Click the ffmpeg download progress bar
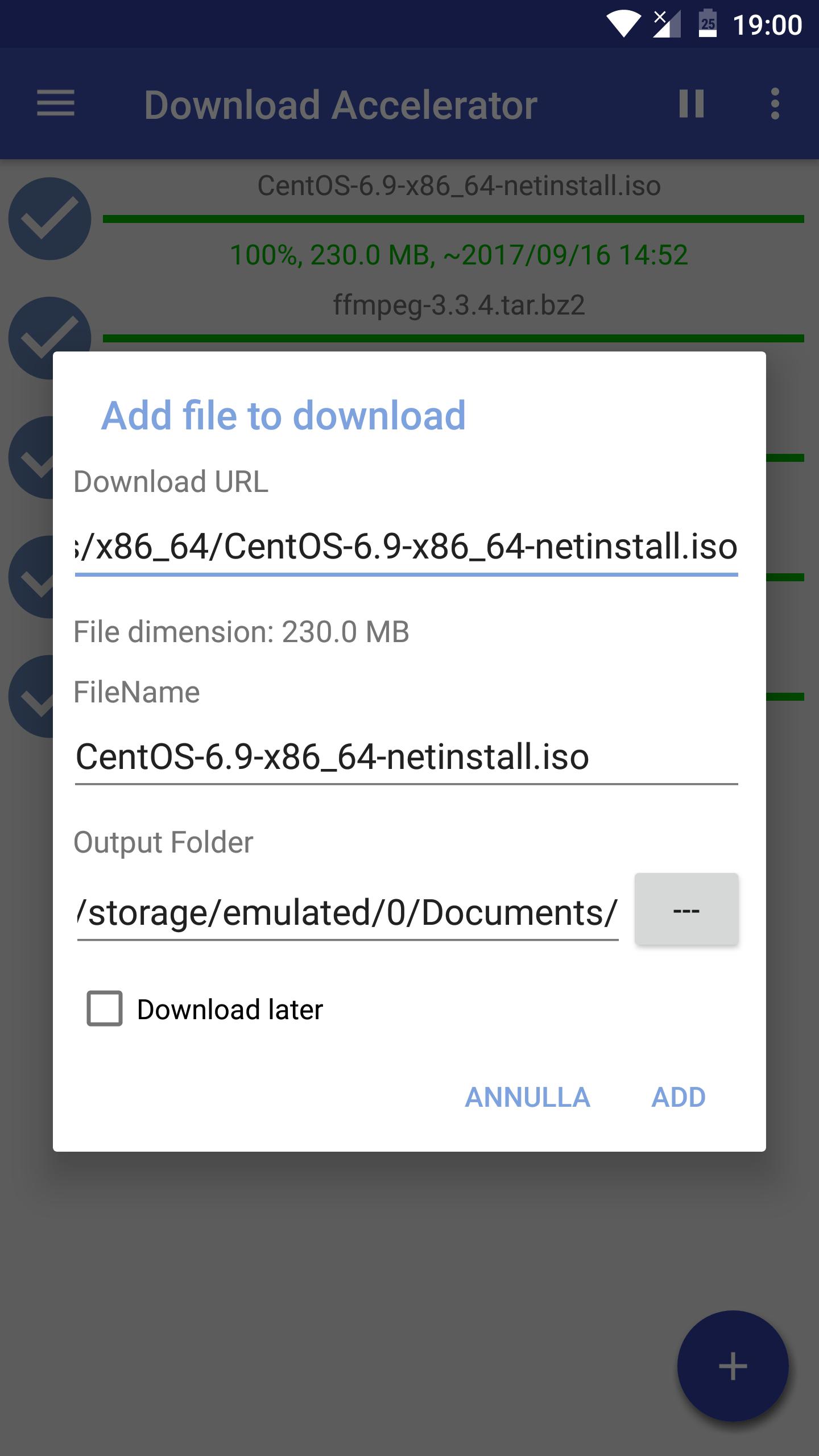Viewport: 819px width, 1456px height. [453, 338]
